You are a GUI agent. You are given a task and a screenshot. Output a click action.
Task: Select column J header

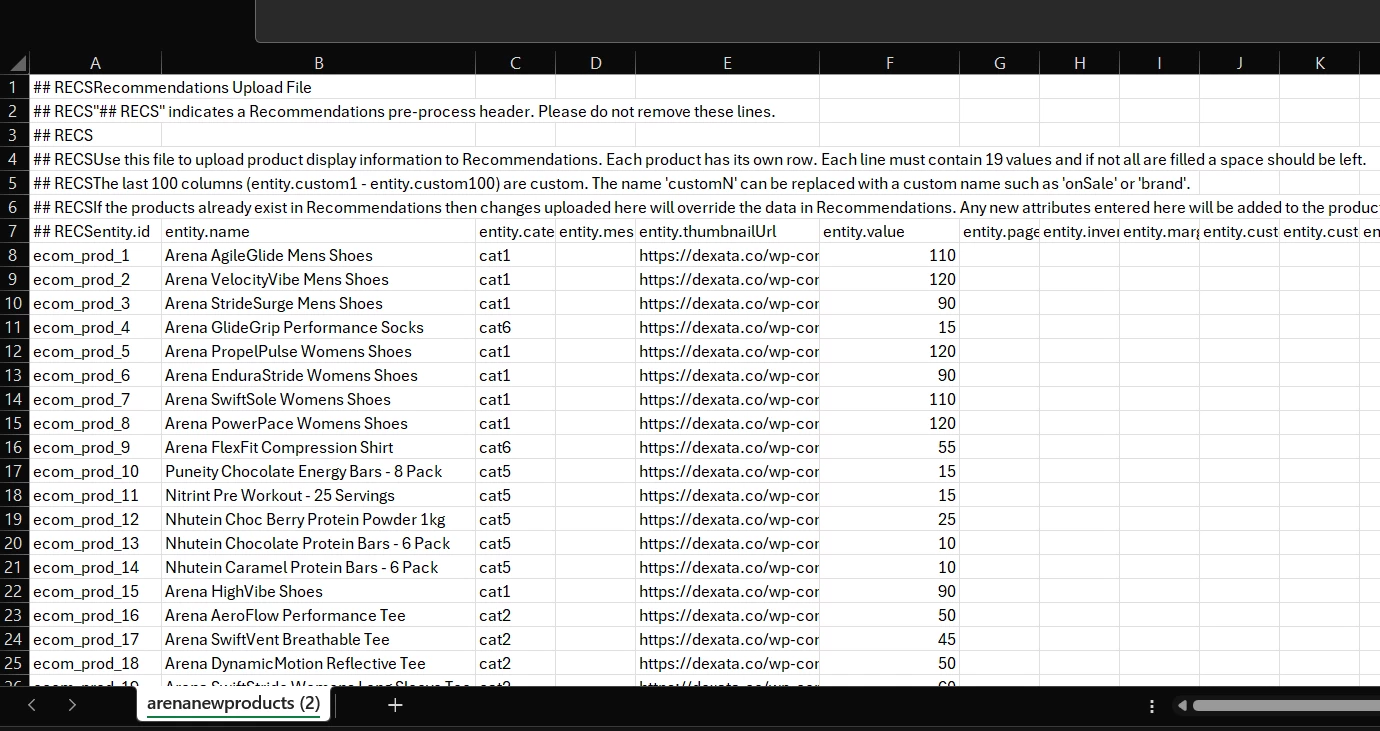[x=1239, y=63]
